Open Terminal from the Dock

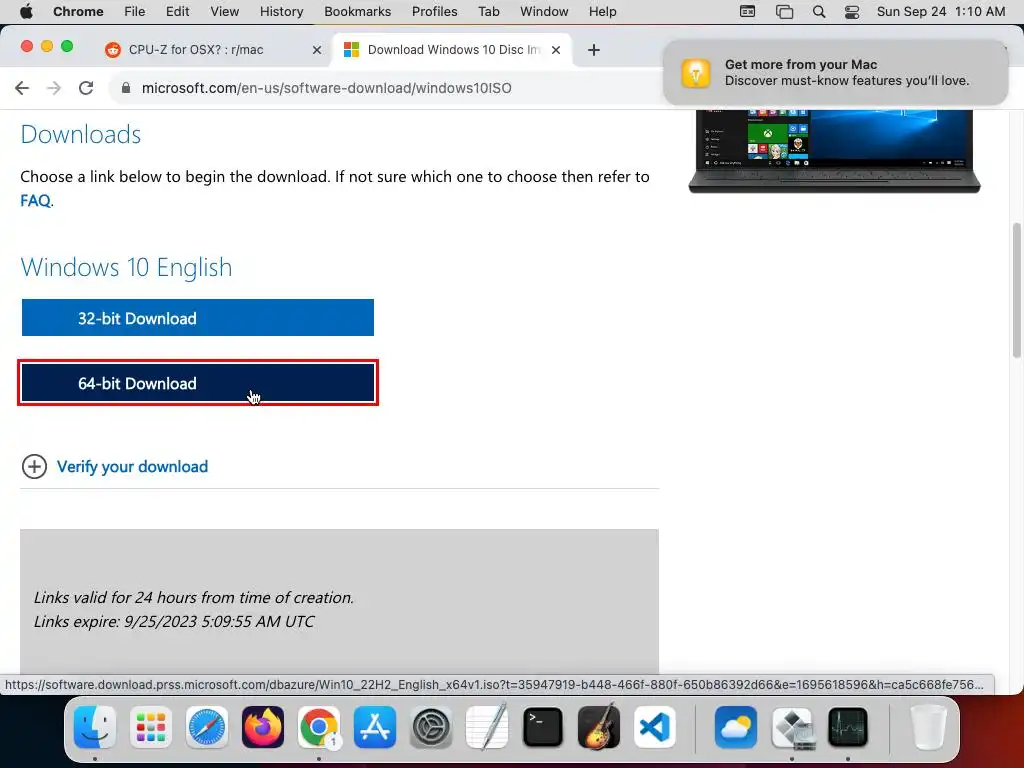coord(543,727)
